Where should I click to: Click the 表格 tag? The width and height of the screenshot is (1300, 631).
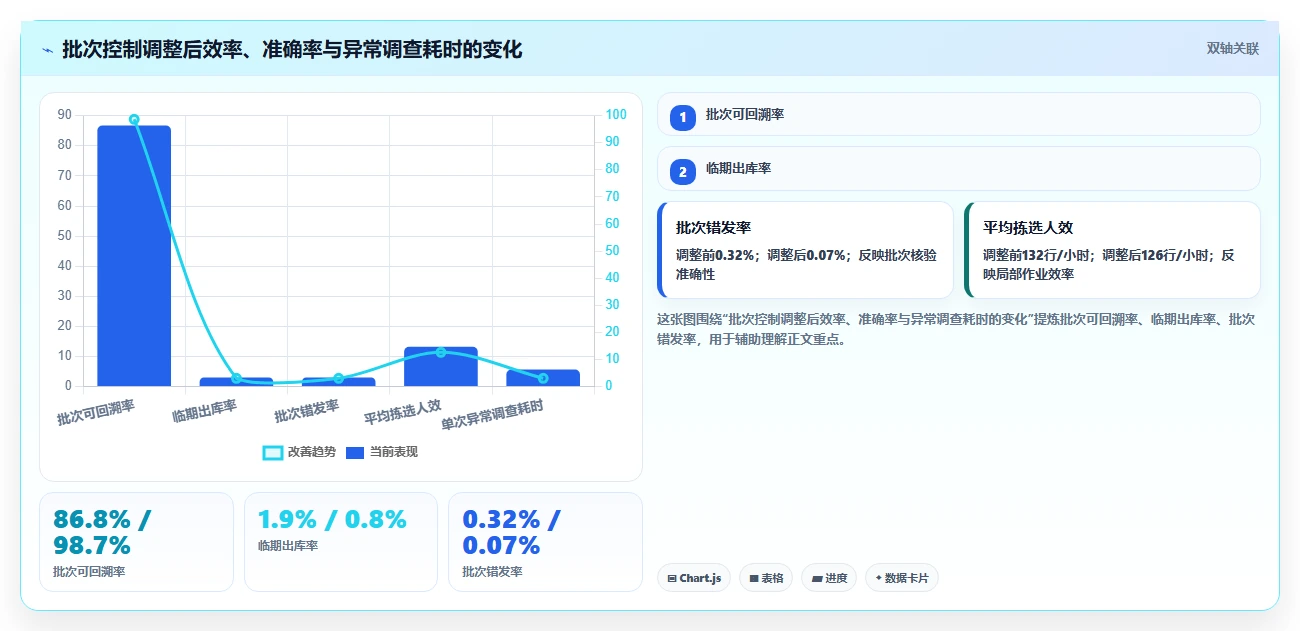[x=766, y=578]
